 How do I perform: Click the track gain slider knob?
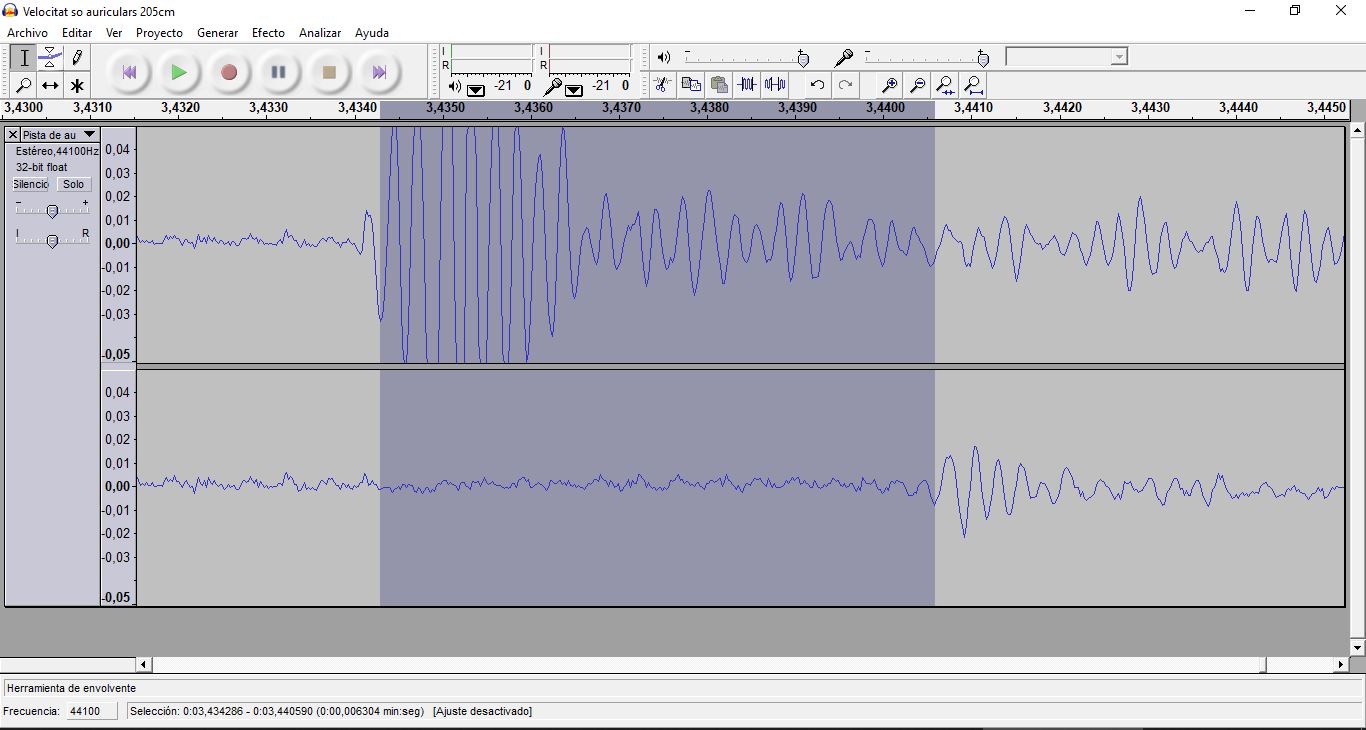pos(52,210)
